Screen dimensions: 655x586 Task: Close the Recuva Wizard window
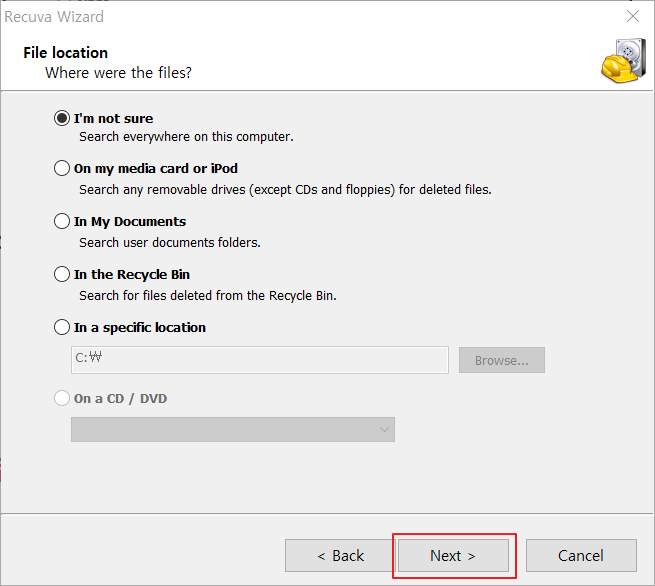point(633,16)
